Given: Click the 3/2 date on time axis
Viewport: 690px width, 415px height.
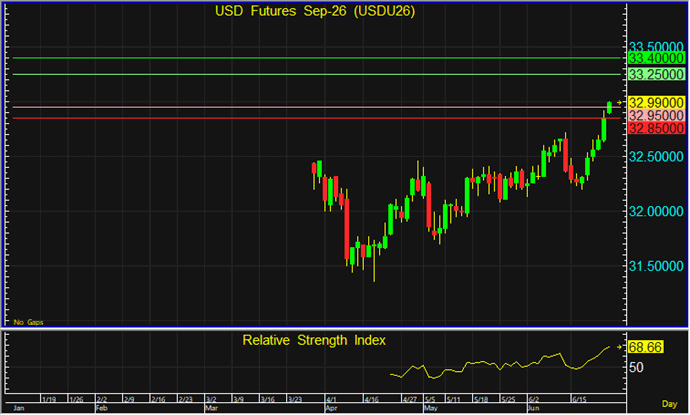Looking at the screenshot, I should pyautogui.click(x=211, y=400).
